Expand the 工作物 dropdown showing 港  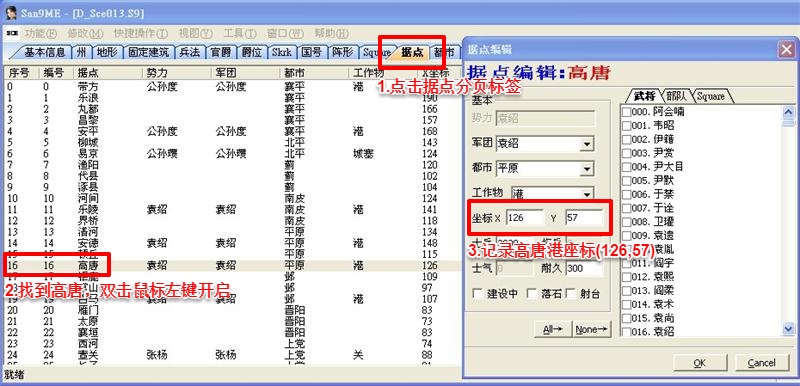[x=587, y=194]
